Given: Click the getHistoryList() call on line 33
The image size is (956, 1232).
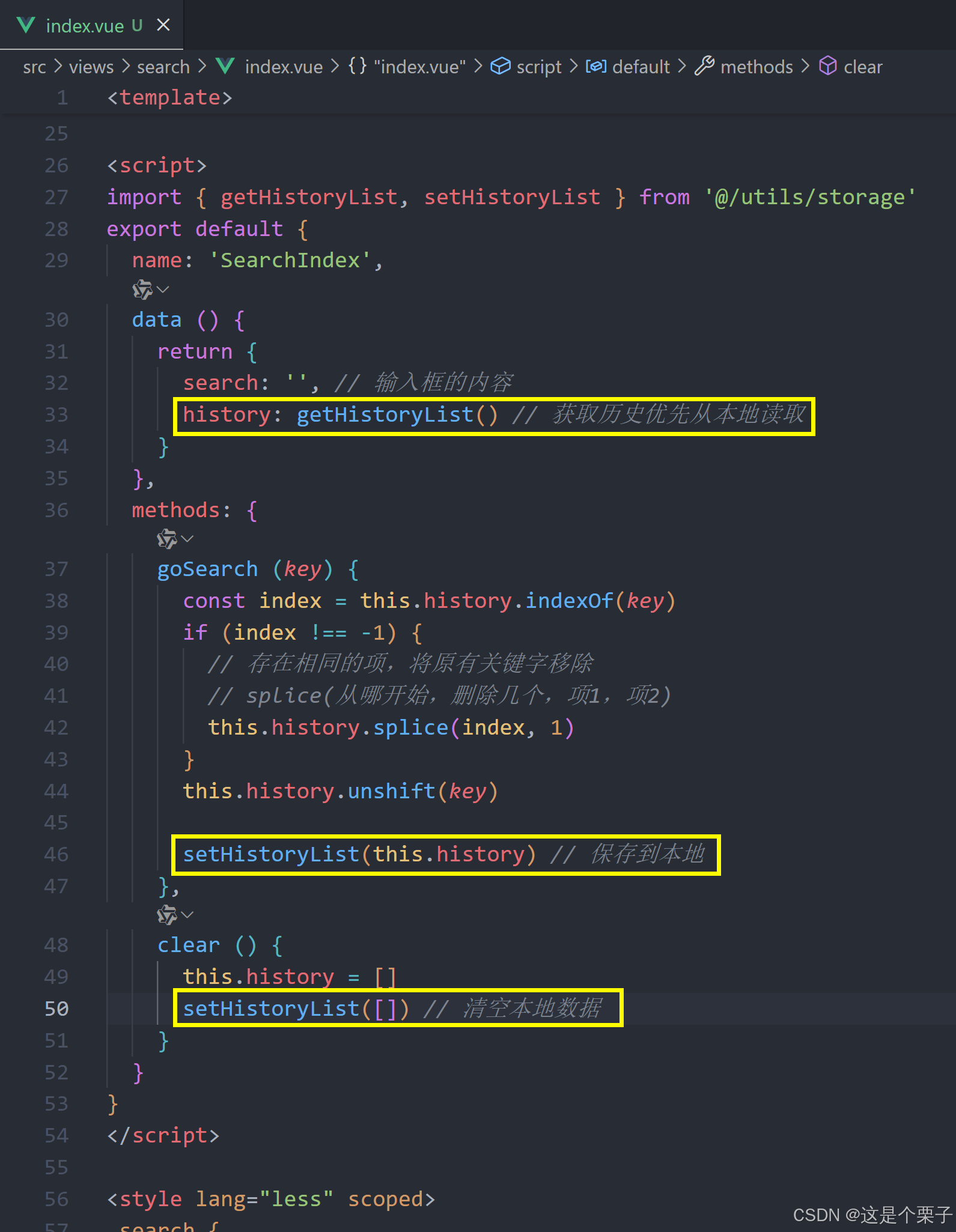Looking at the screenshot, I should (397, 414).
